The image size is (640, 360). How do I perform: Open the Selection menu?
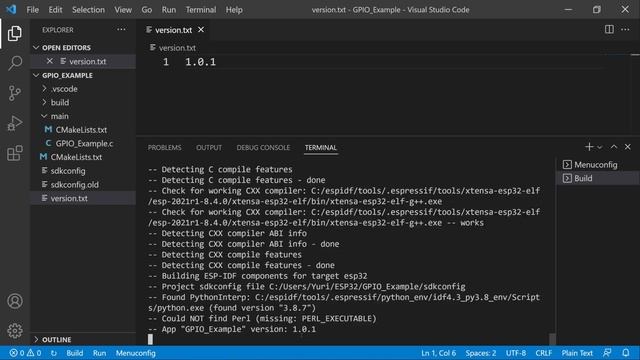pos(88,9)
